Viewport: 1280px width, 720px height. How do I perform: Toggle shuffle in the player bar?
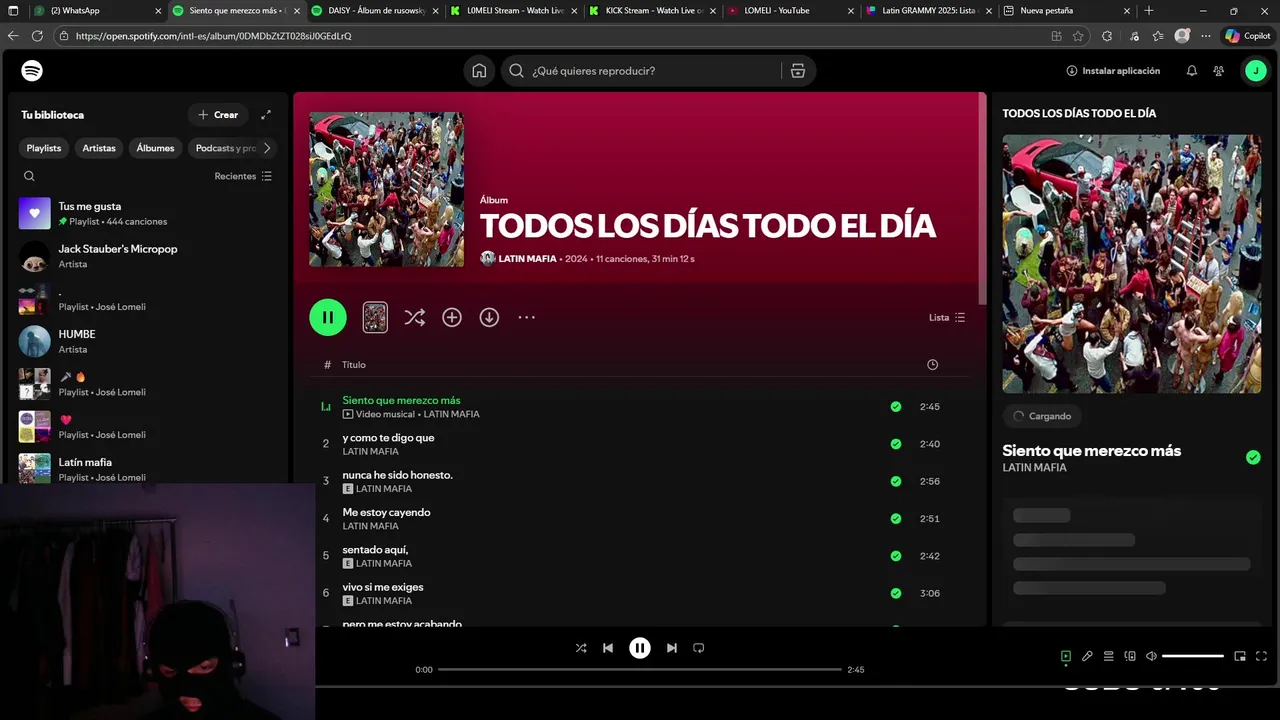(581, 648)
